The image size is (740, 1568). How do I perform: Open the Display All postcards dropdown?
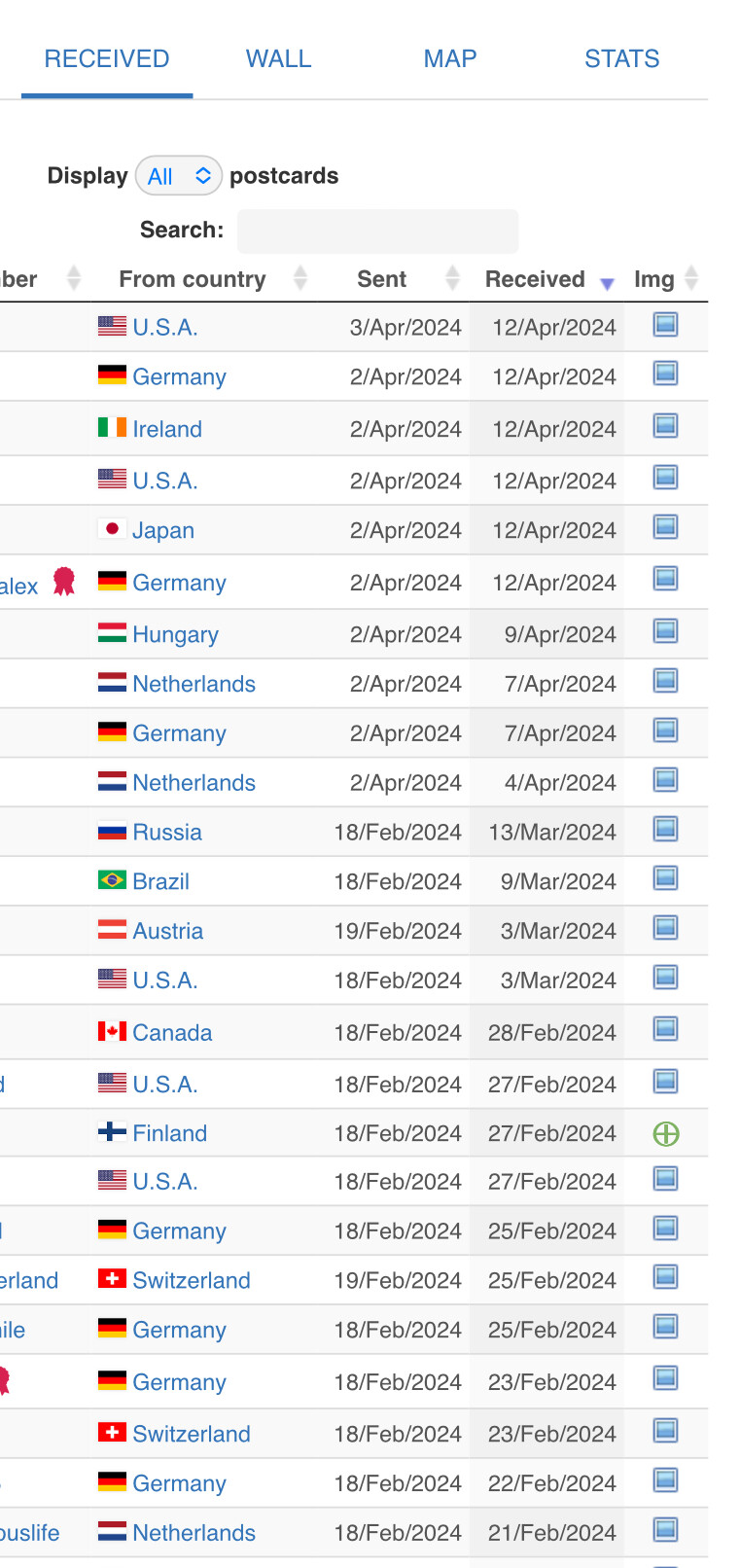[x=179, y=176]
